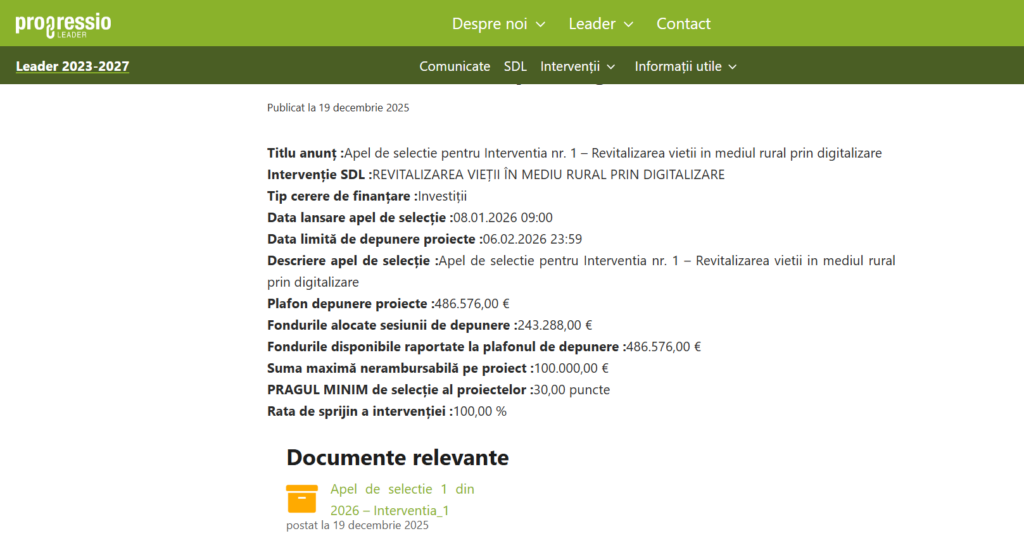Click the Documente relevante heading

[397, 457]
